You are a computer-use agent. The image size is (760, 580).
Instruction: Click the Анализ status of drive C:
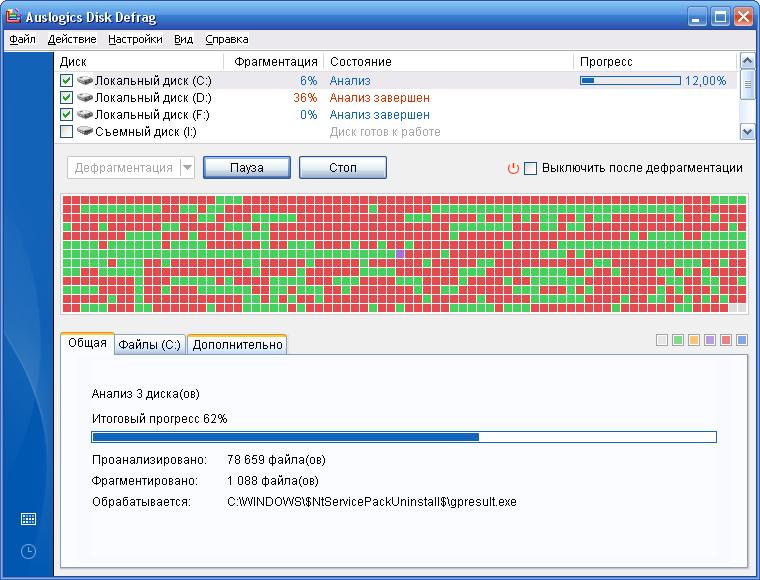coord(350,80)
